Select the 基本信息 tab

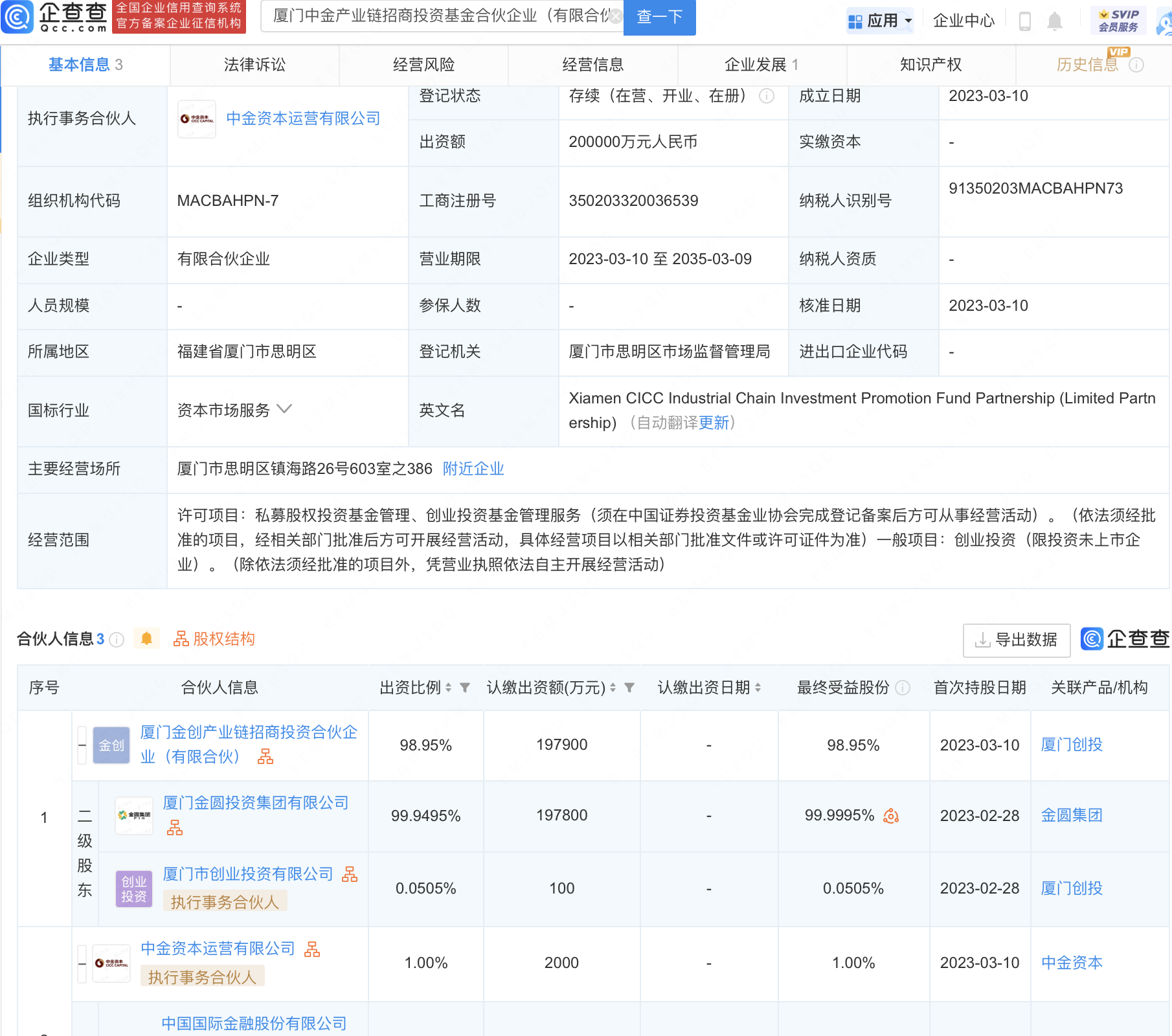85,65
